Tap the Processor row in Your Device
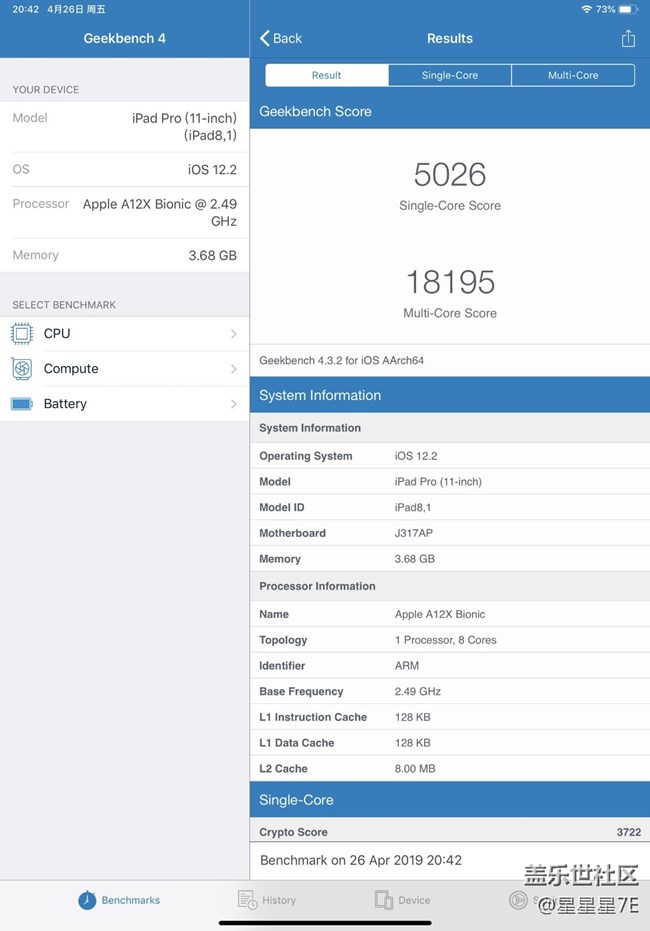This screenshot has height=931, width=650. [125, 213]
